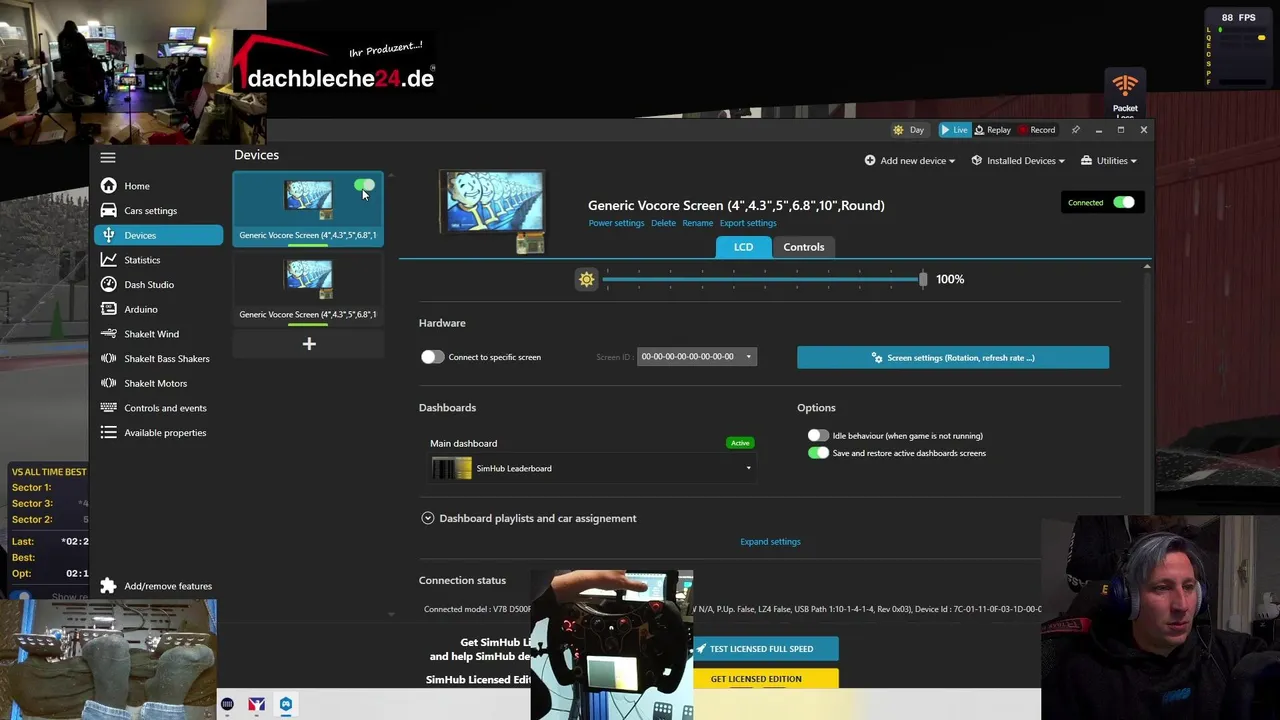Click the Delete device link

pos(663,223)
